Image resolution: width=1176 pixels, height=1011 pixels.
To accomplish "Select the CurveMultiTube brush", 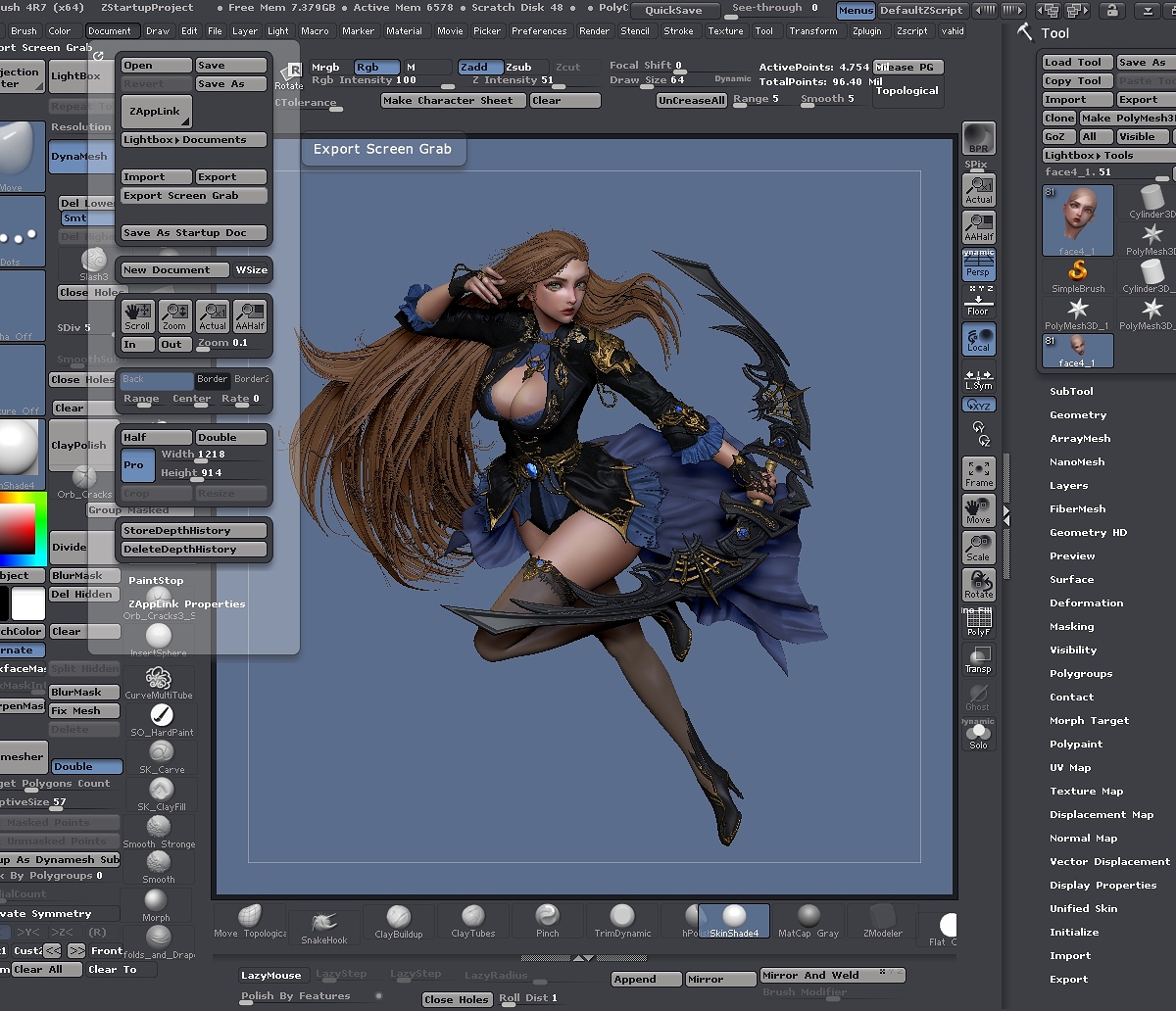I will coord(159,683).
